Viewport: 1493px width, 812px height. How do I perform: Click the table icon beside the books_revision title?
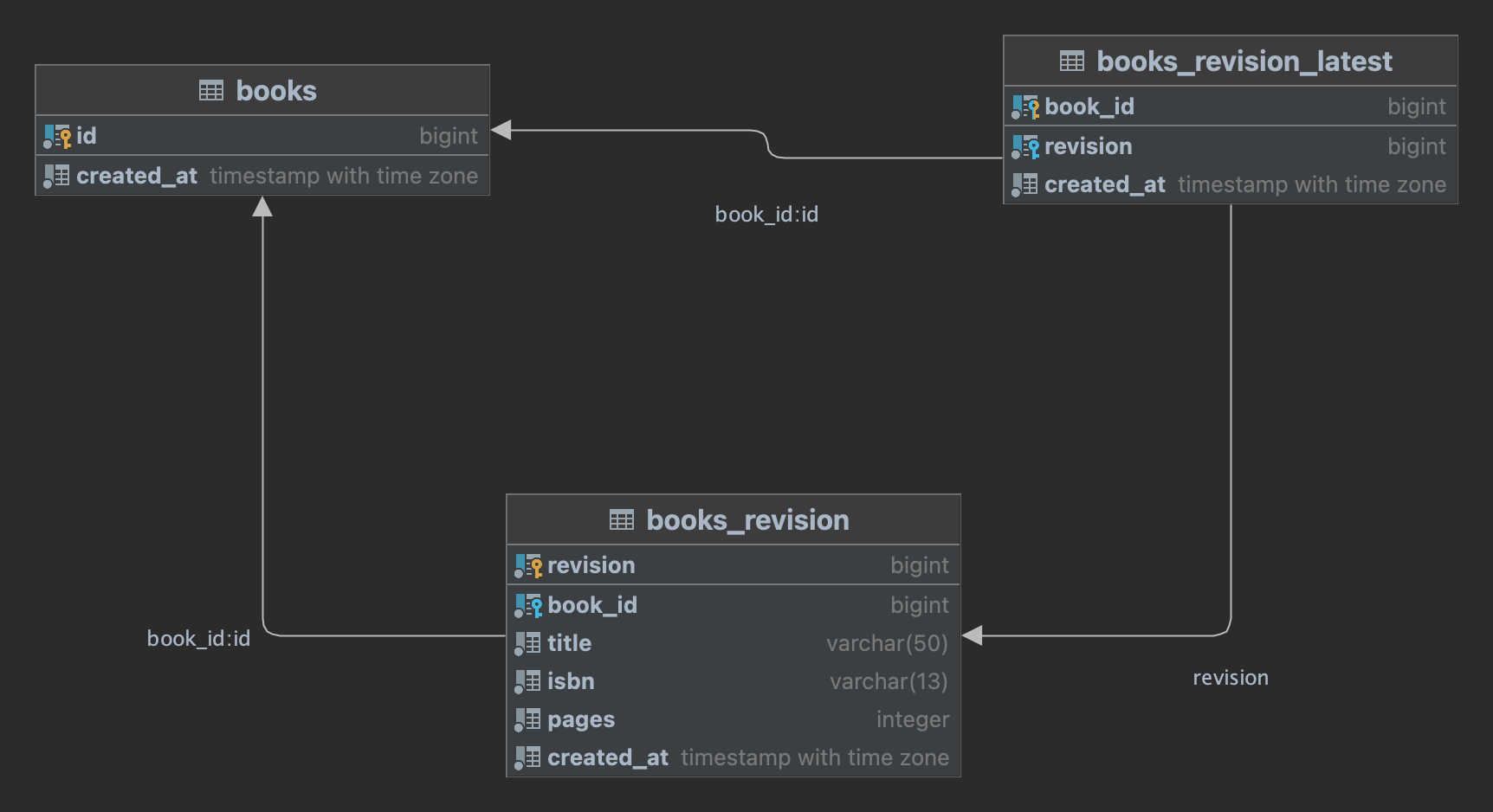[x=621, y=520]
